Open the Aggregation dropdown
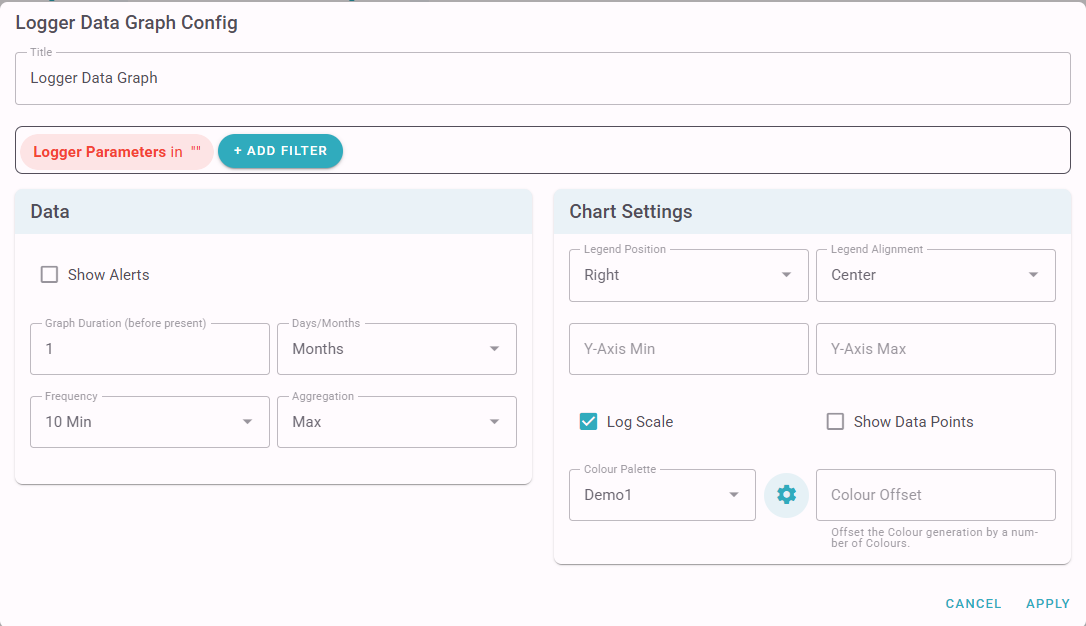The width and height of the screenshot is (1086, 626). point(396,422)
